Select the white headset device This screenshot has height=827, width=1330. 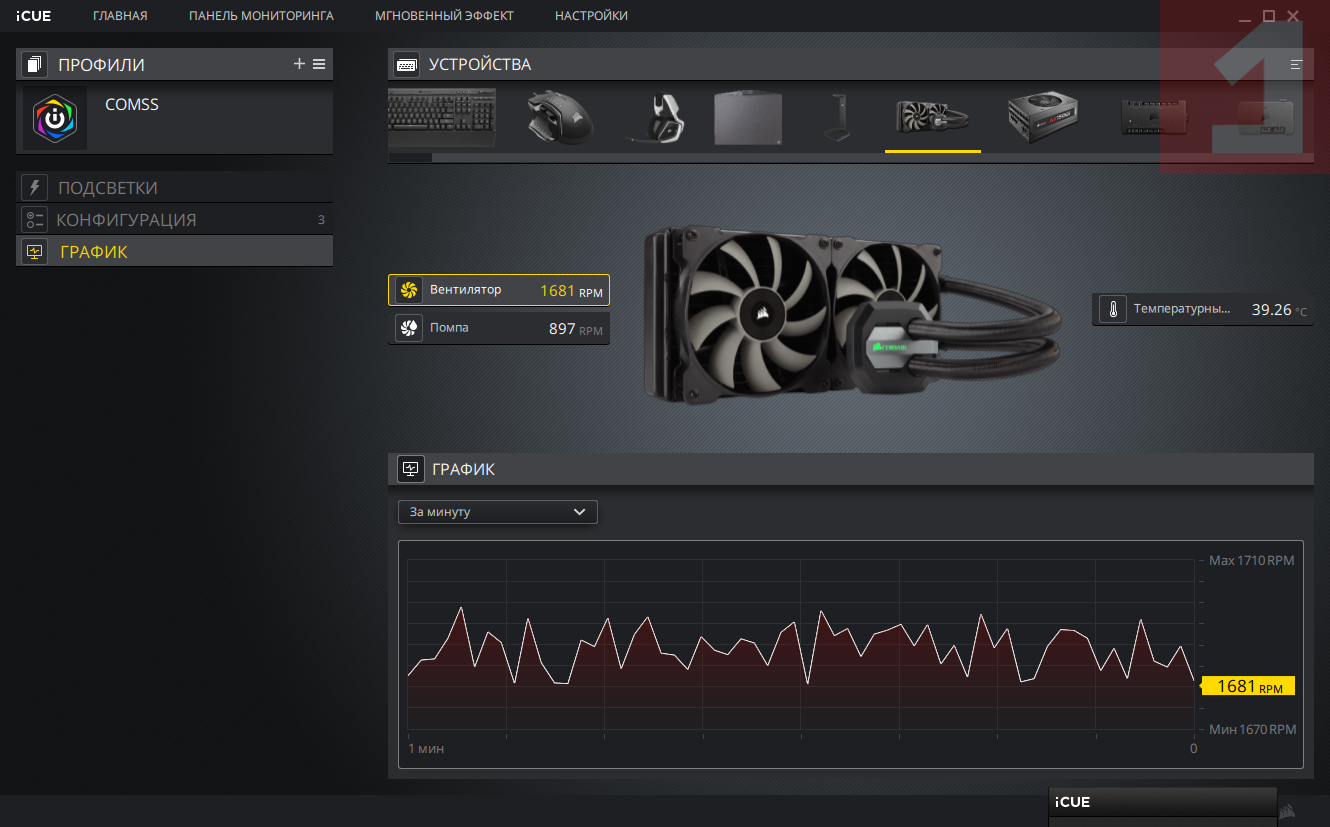(657, 118)
